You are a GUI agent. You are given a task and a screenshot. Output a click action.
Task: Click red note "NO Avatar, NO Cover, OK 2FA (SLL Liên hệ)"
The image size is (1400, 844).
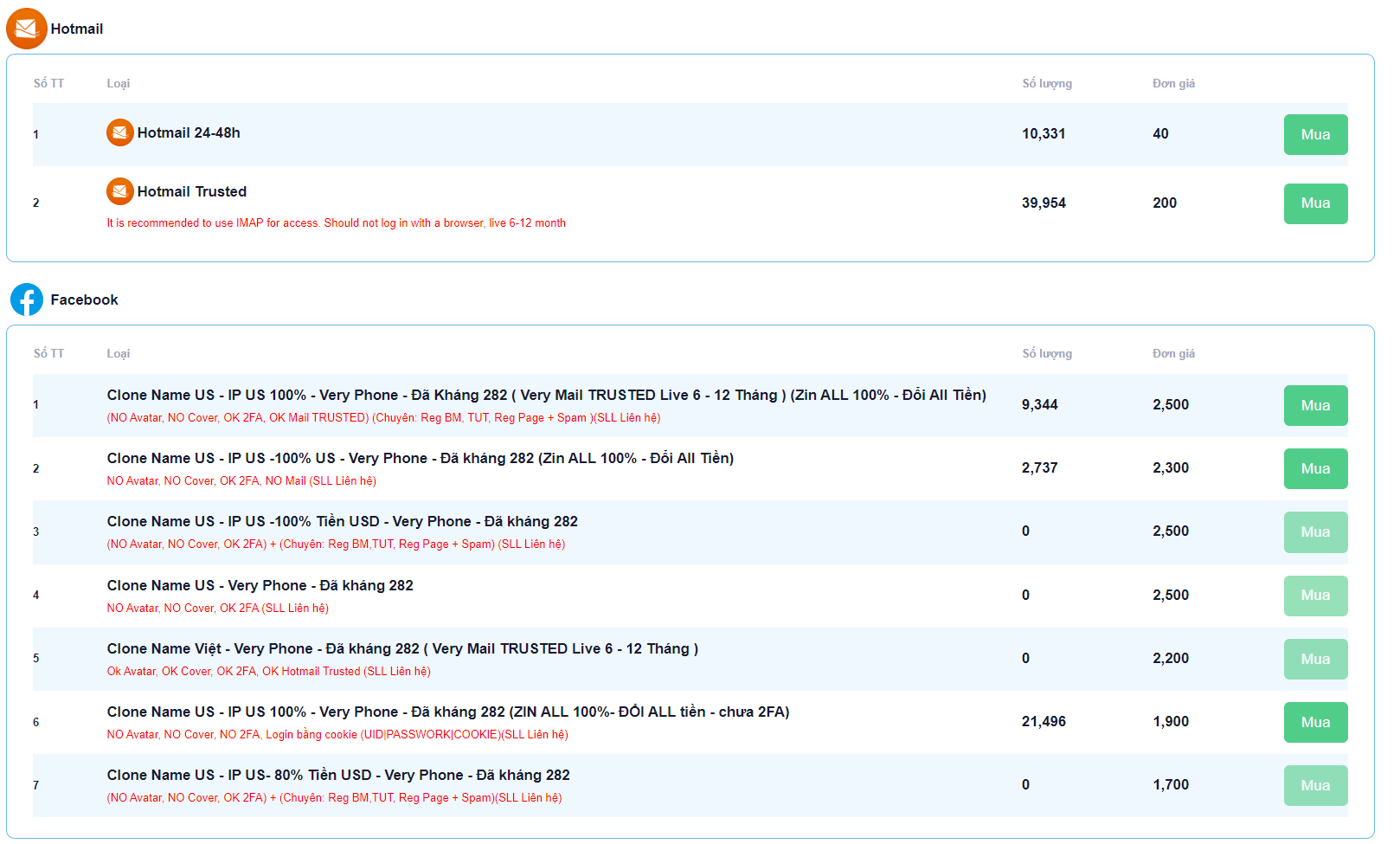pos(218,608)
